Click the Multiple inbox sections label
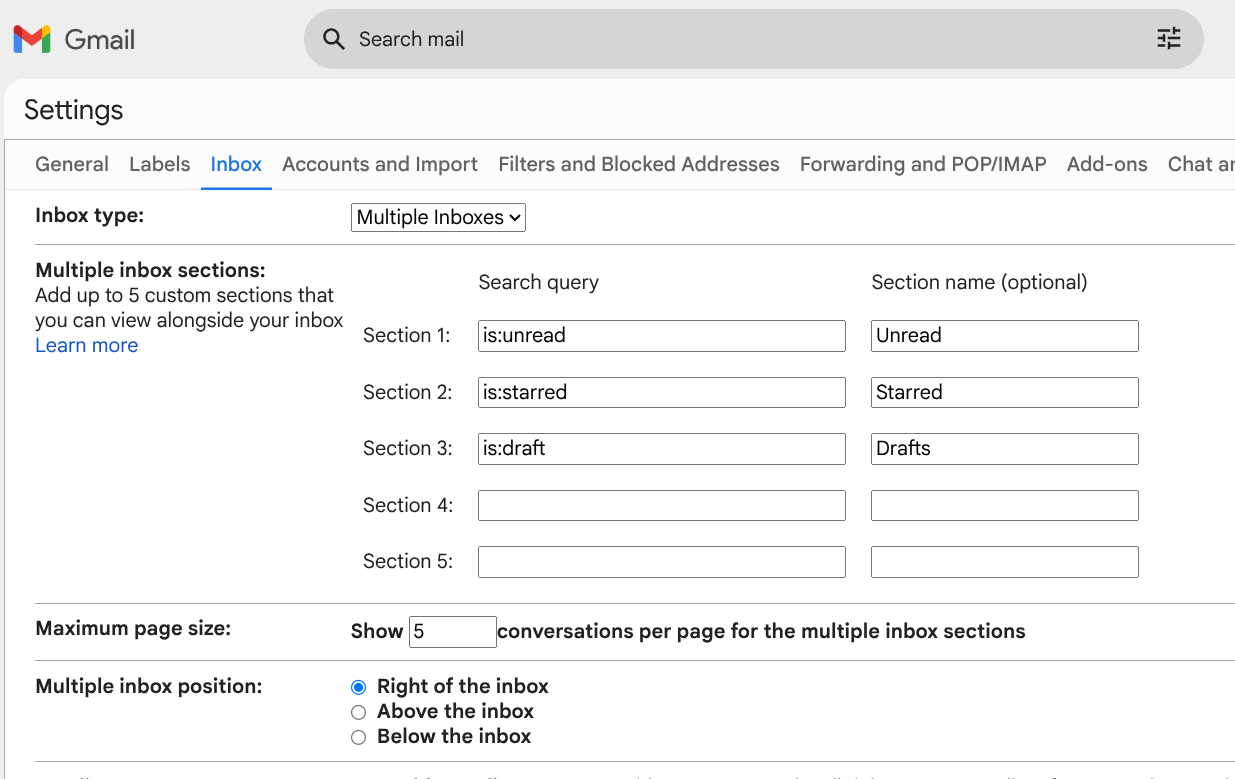This screenshot has height=779, width=1235. pos(150,270)
